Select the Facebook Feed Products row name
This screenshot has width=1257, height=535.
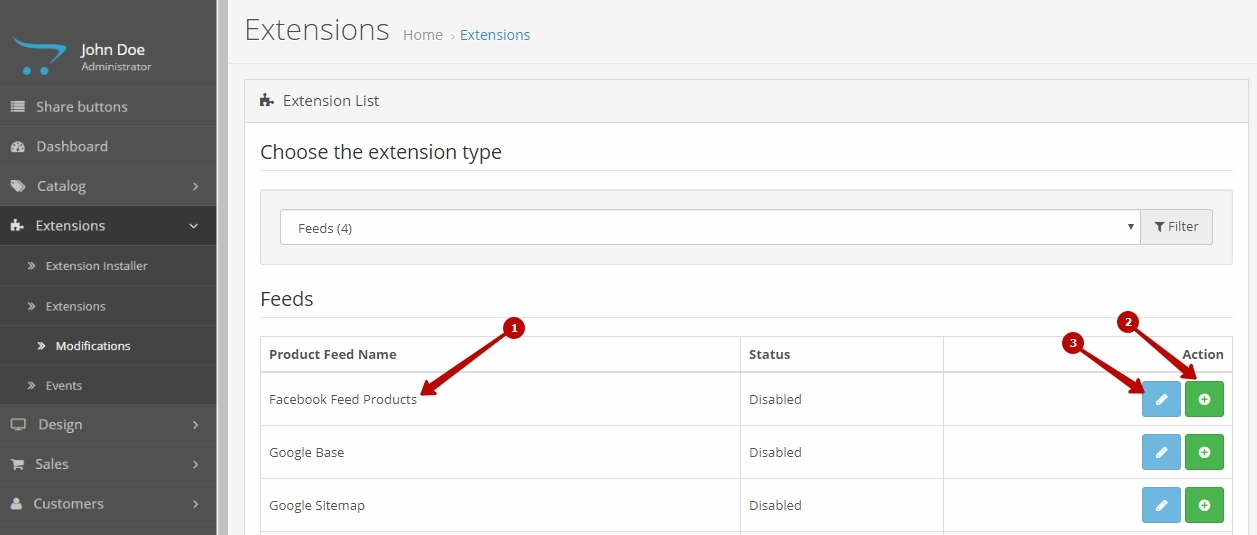[343, 399]
